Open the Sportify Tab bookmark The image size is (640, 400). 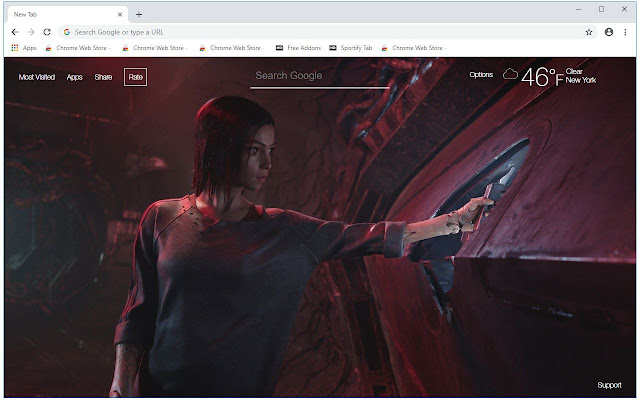pyautogui.click(x=351, y=48)
